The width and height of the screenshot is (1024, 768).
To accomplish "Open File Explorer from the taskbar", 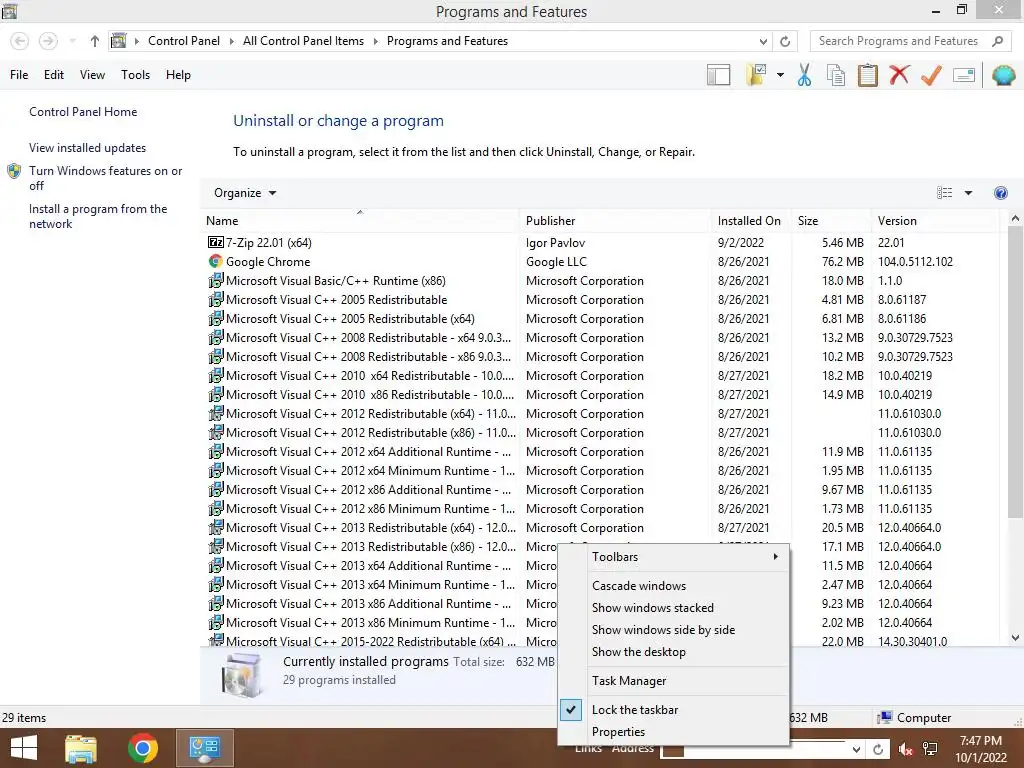I will [x=81, y=748].
